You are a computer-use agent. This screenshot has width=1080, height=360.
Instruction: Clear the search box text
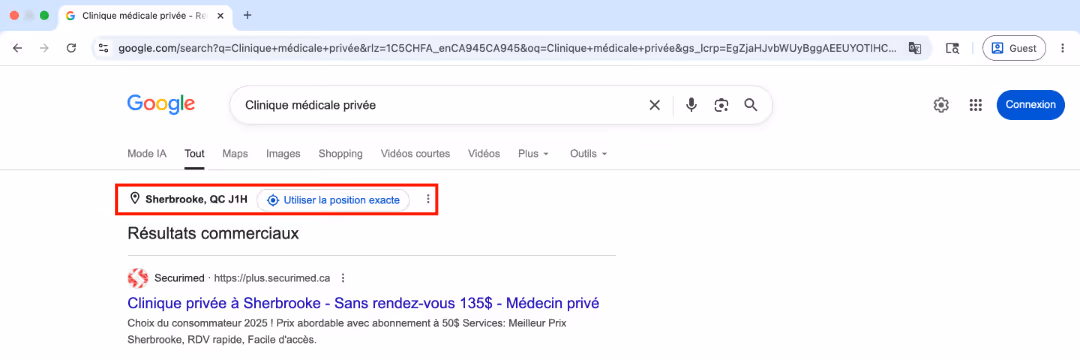pyautogui.click(x=654, y=105)
